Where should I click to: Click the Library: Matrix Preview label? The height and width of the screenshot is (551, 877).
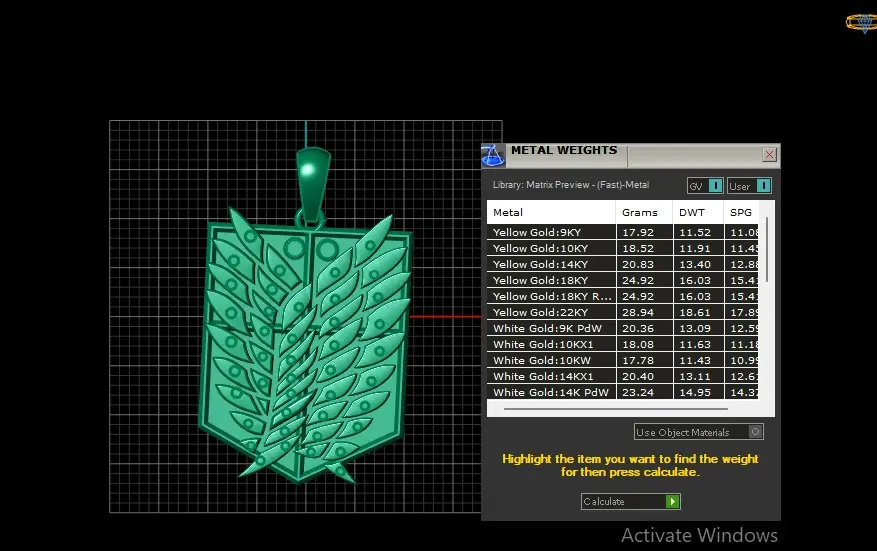(570, 185)
